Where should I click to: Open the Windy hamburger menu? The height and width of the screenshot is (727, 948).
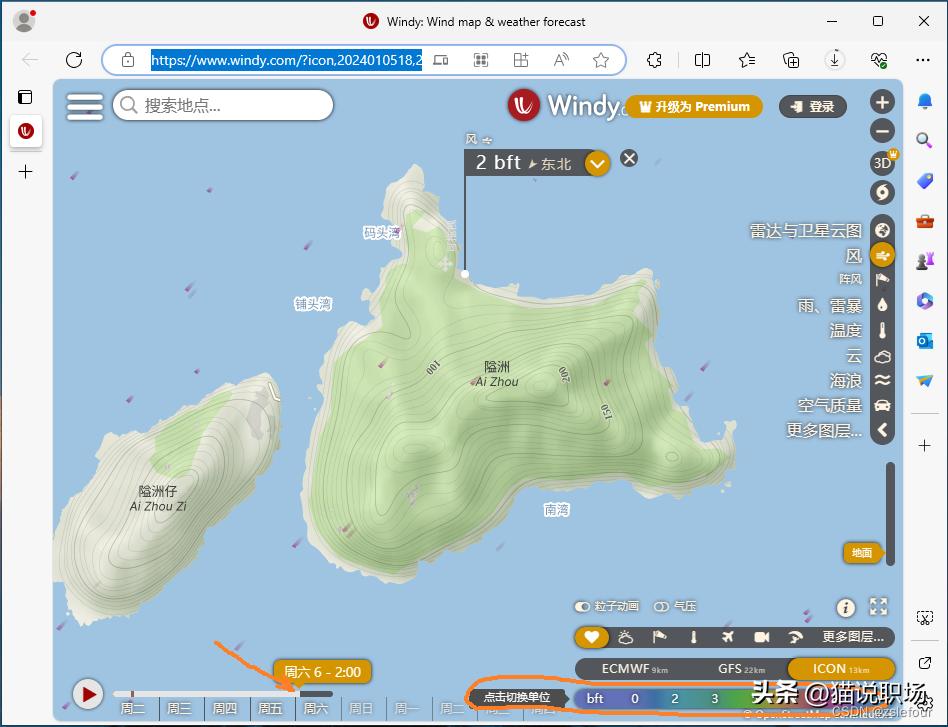pos(85,105)
